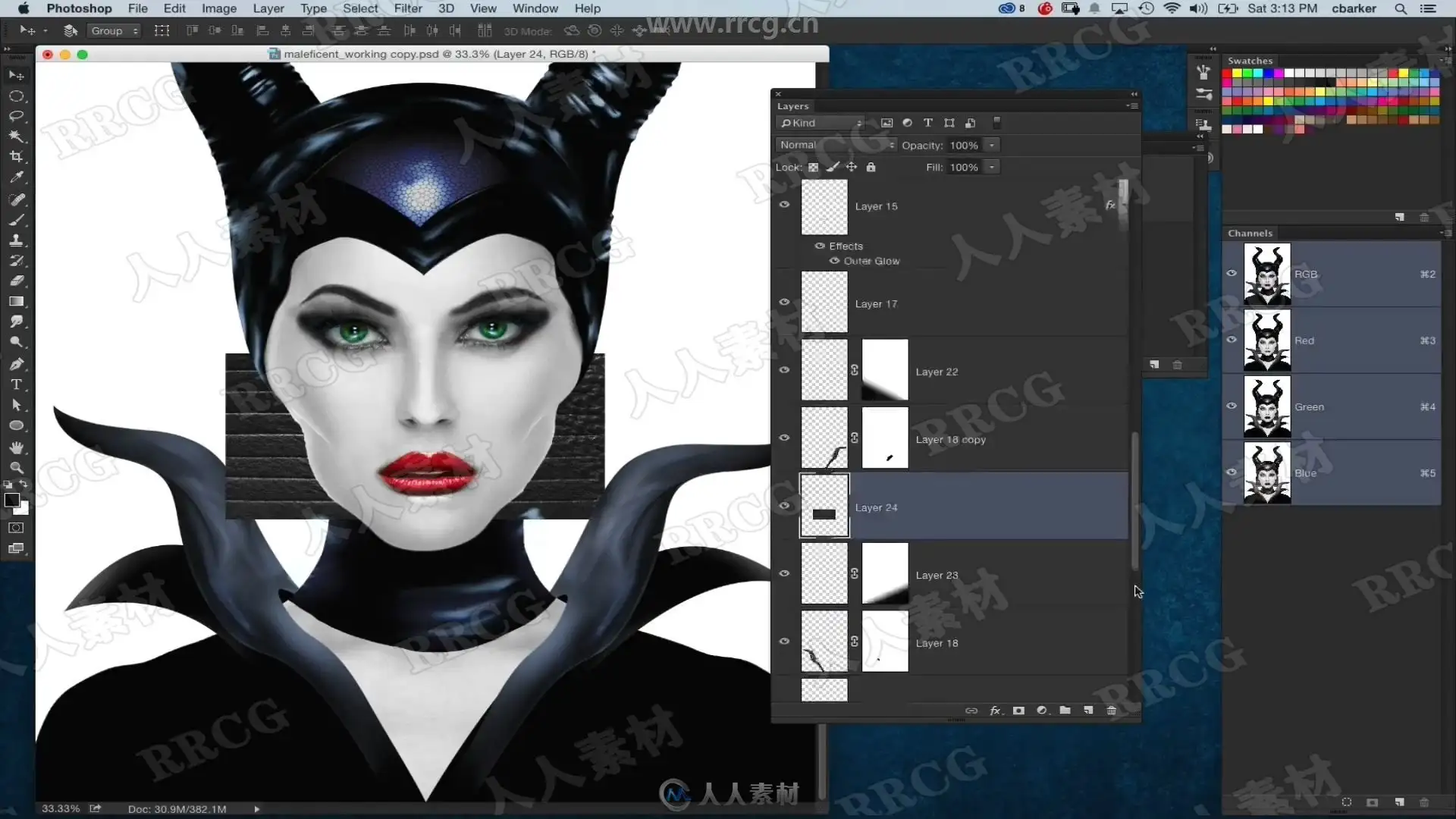1456x819 pixels.
Task: Select the Clone Stamp tool
Action: click(17, 240)
